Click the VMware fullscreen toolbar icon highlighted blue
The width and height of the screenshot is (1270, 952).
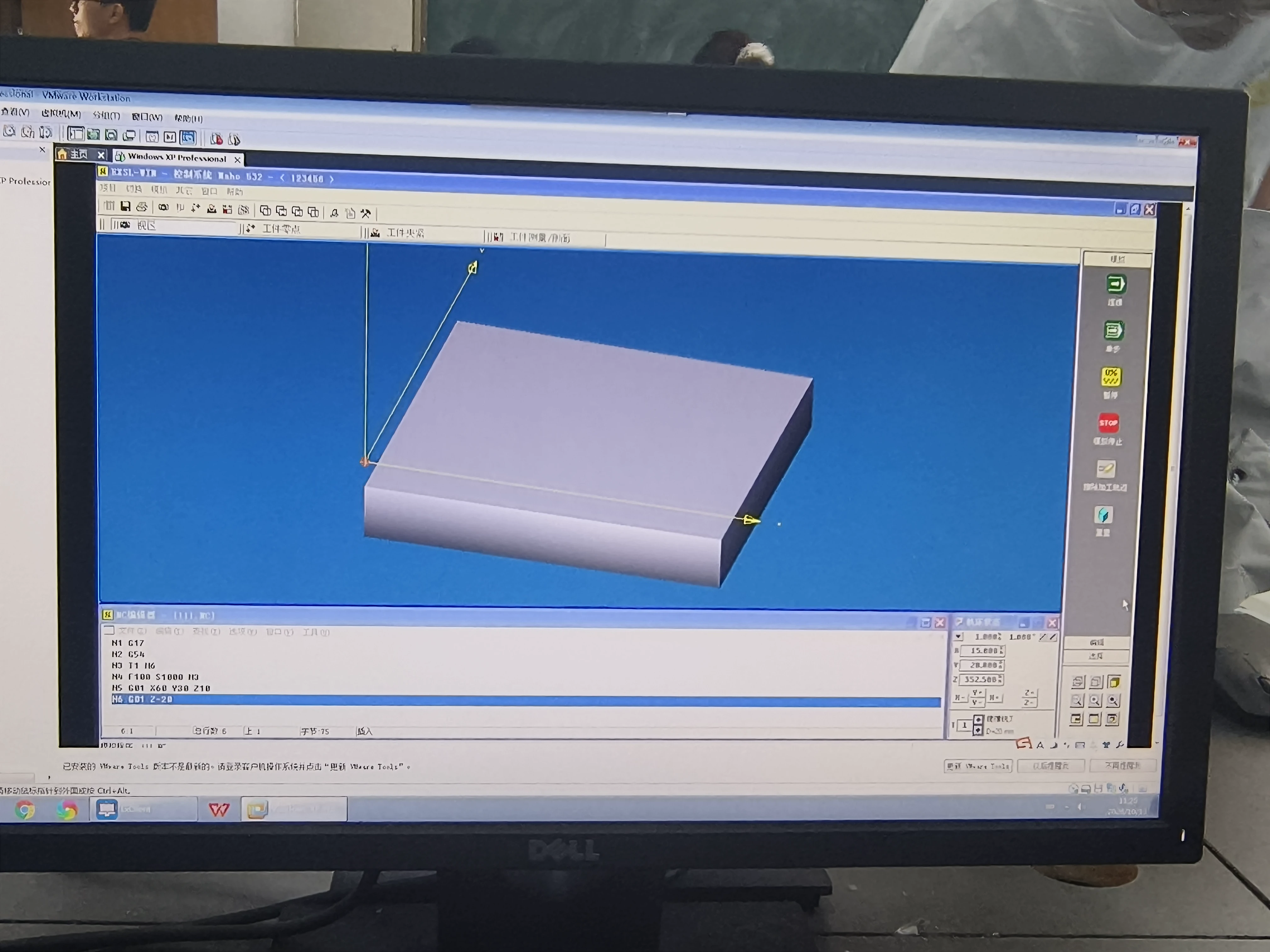point(188,138)
